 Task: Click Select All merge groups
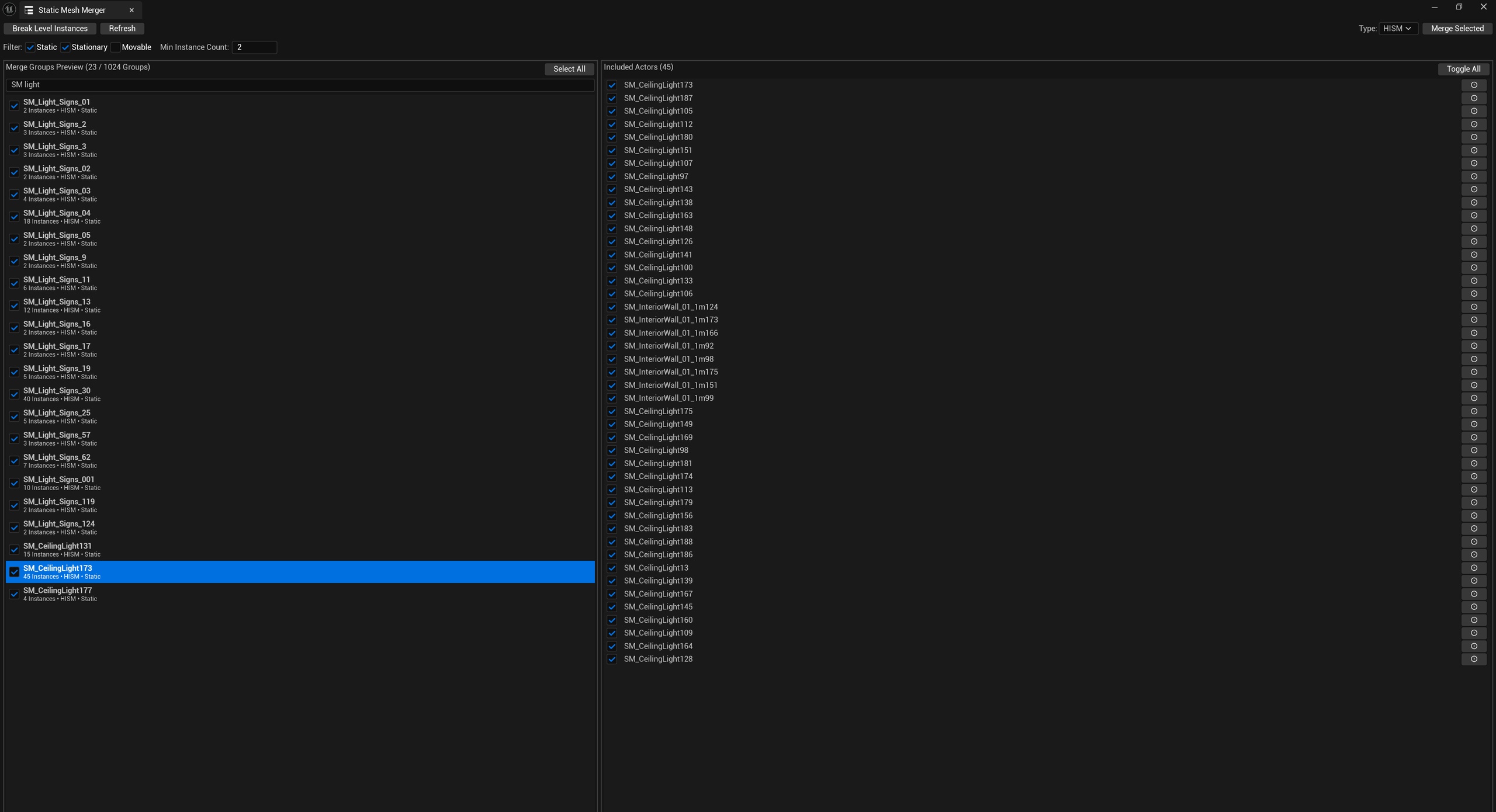coord(569,69)
